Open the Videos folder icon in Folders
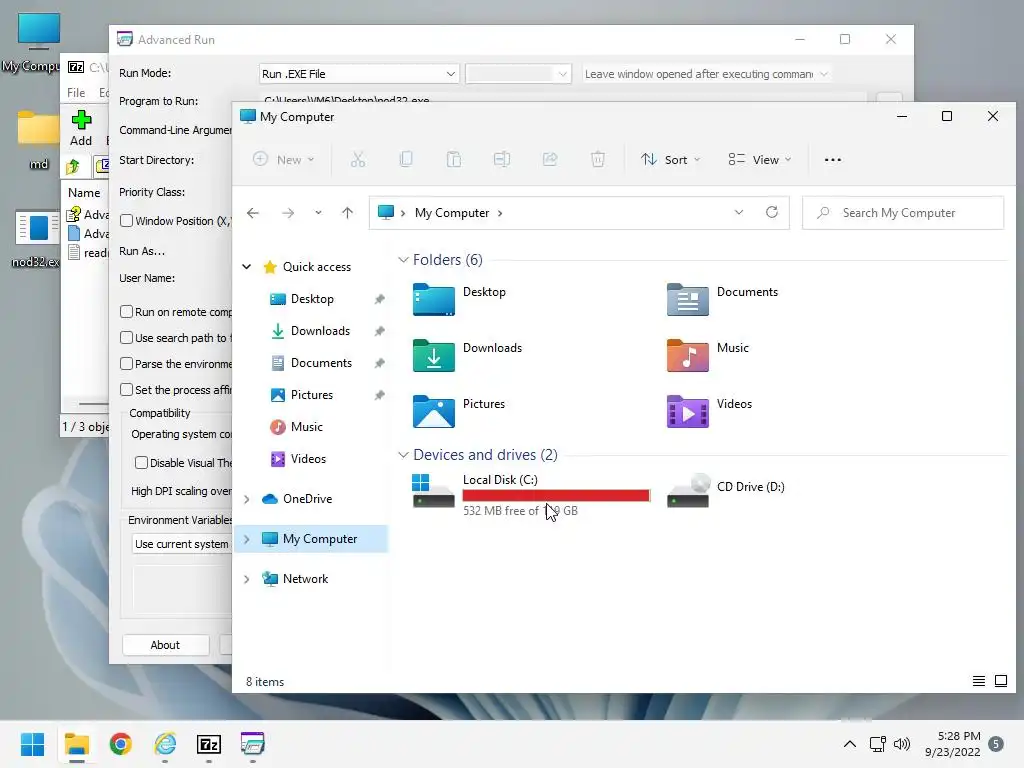Viewport: 1024px width, 768px height. point(688,412)
